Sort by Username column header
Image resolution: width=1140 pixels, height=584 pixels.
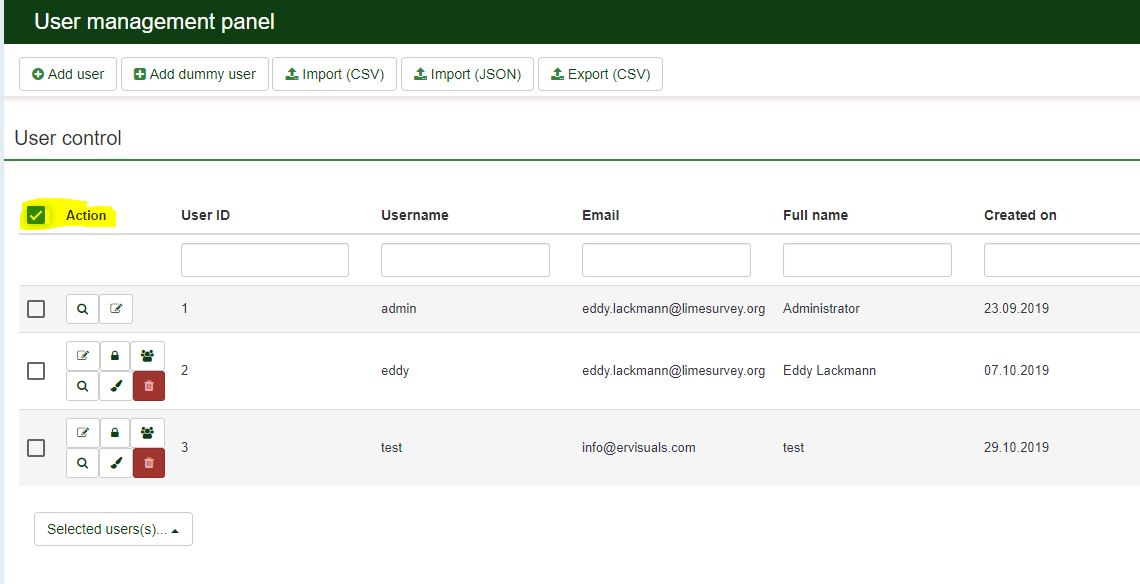(x=414, y=215)
